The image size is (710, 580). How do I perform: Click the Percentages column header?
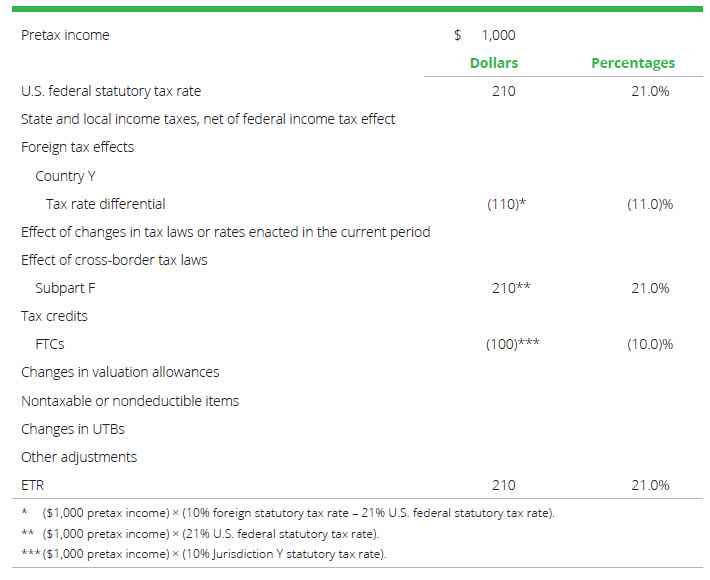(x=632, y=63)
